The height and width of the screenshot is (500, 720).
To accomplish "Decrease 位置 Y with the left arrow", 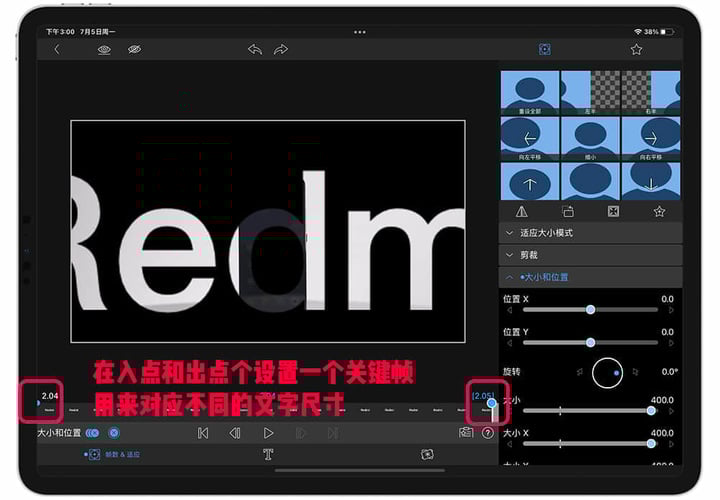I will pos(509,343).
